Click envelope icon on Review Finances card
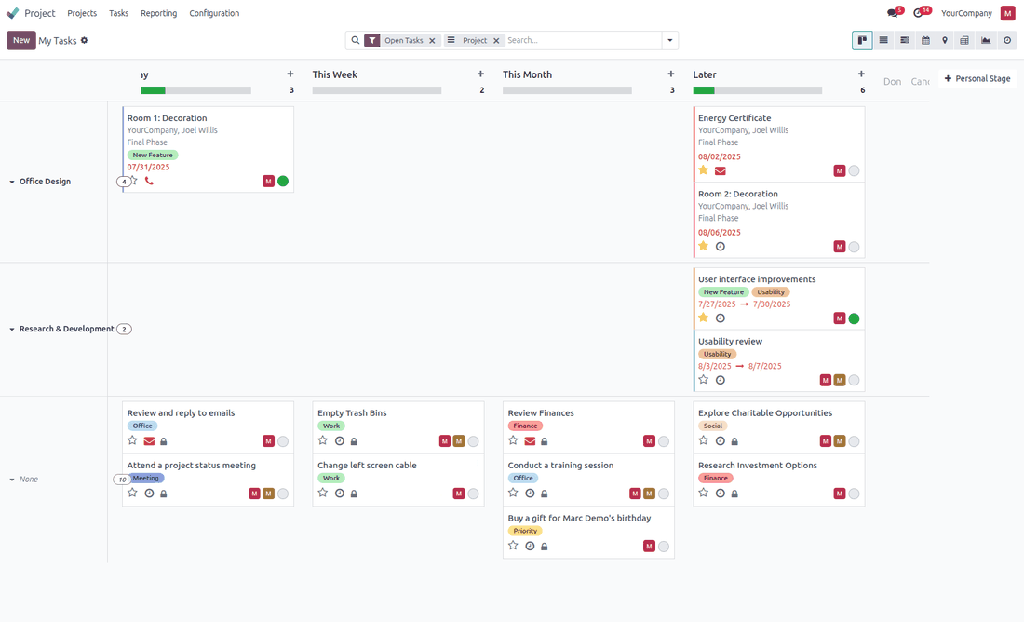Screen dimensions: 1024x622 coord(530,442)
